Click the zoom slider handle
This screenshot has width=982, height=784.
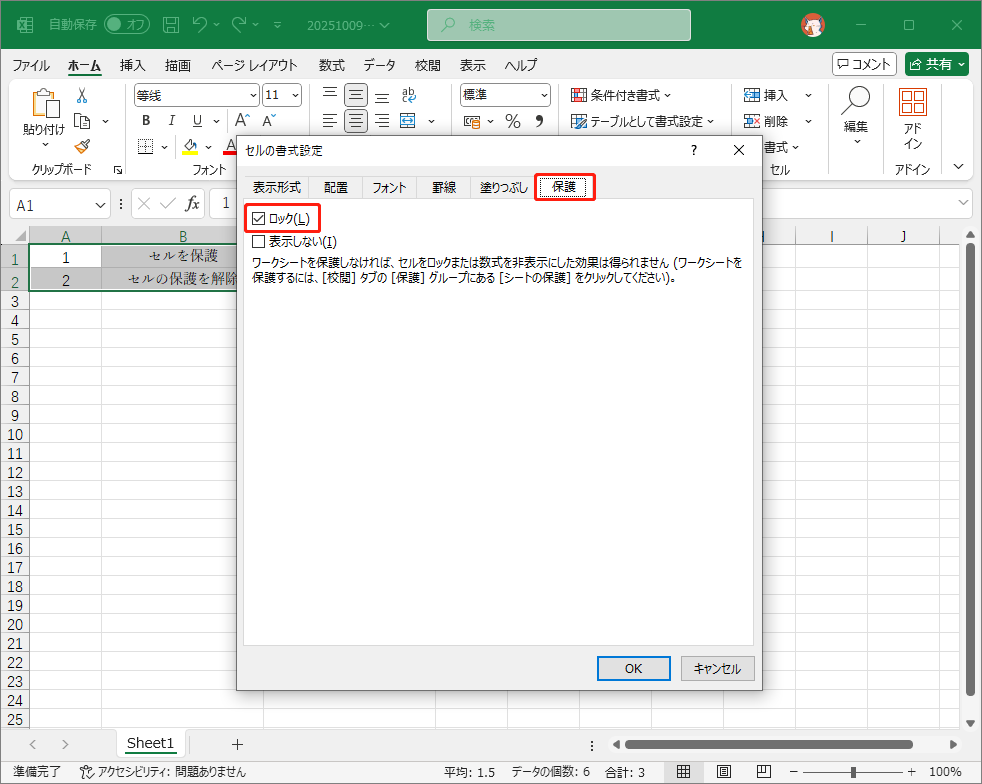(x=853, y=772)
